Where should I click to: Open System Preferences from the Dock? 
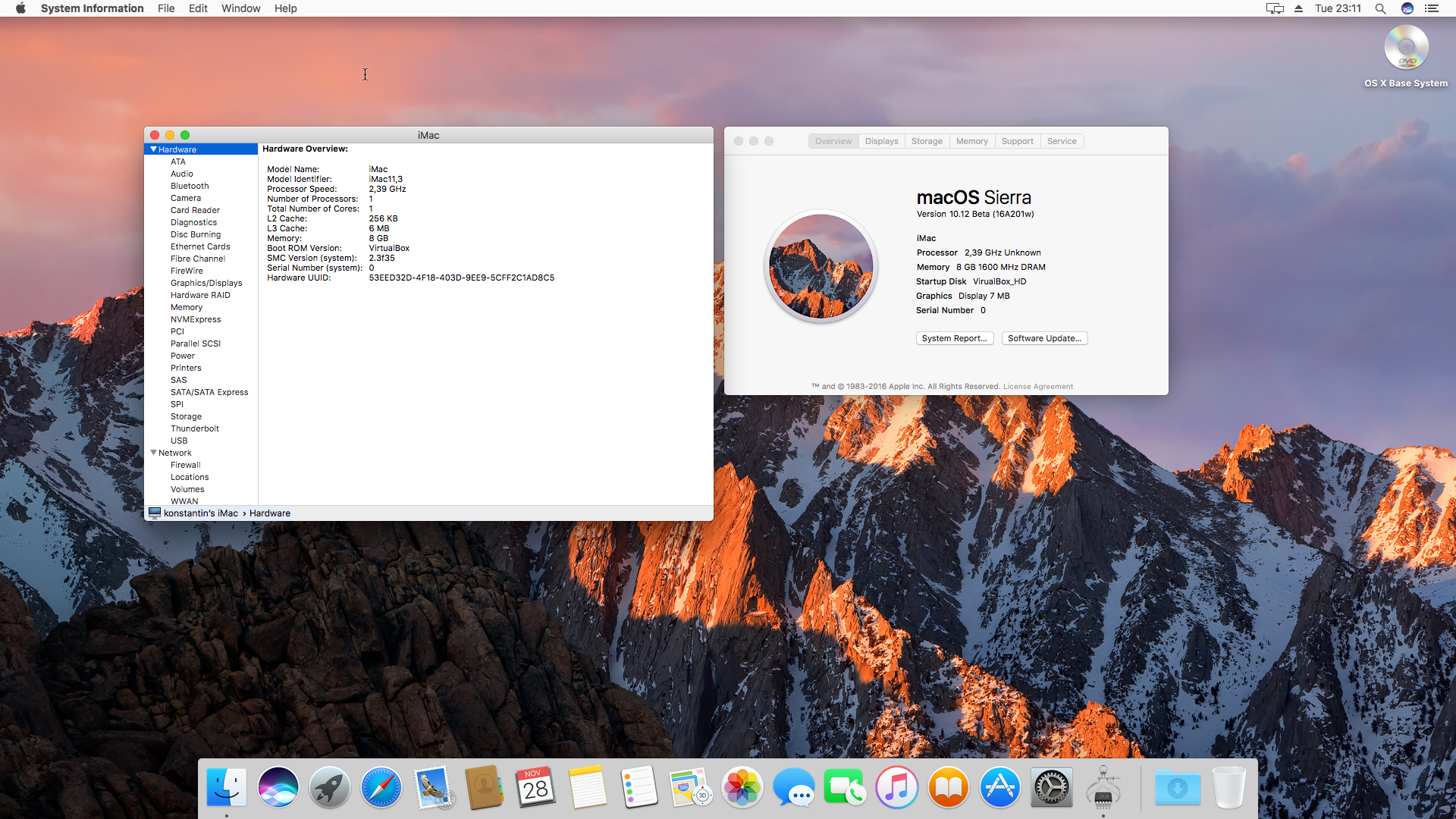1051,788
